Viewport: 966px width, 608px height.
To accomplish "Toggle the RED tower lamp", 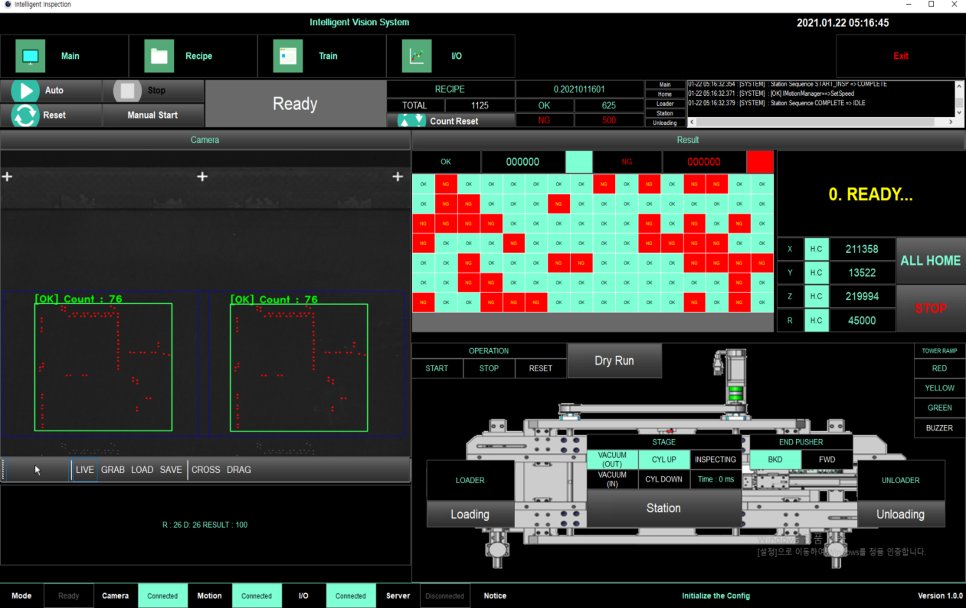I will tap(939, 368).
